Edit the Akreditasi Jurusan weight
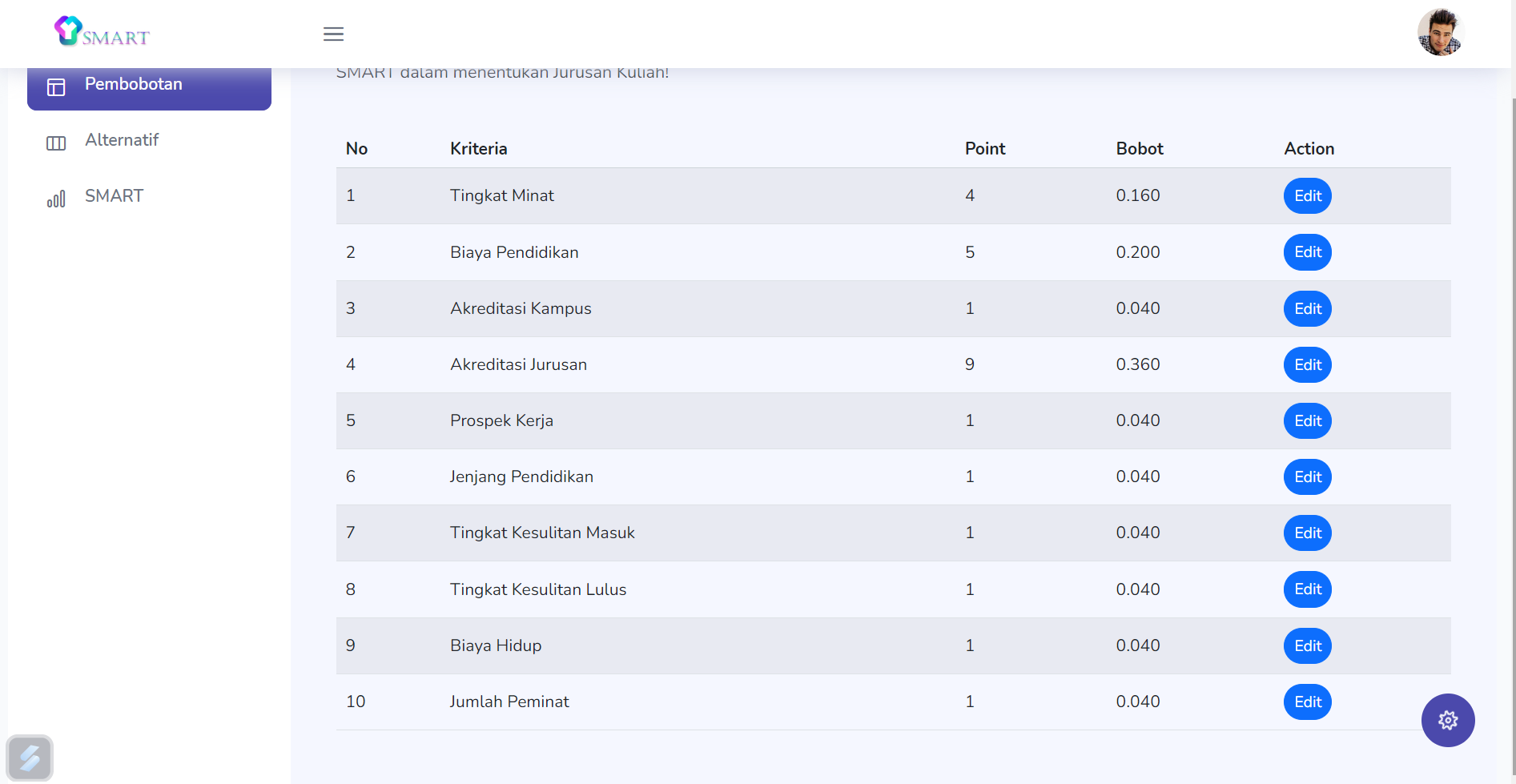 click(1307, 365)
